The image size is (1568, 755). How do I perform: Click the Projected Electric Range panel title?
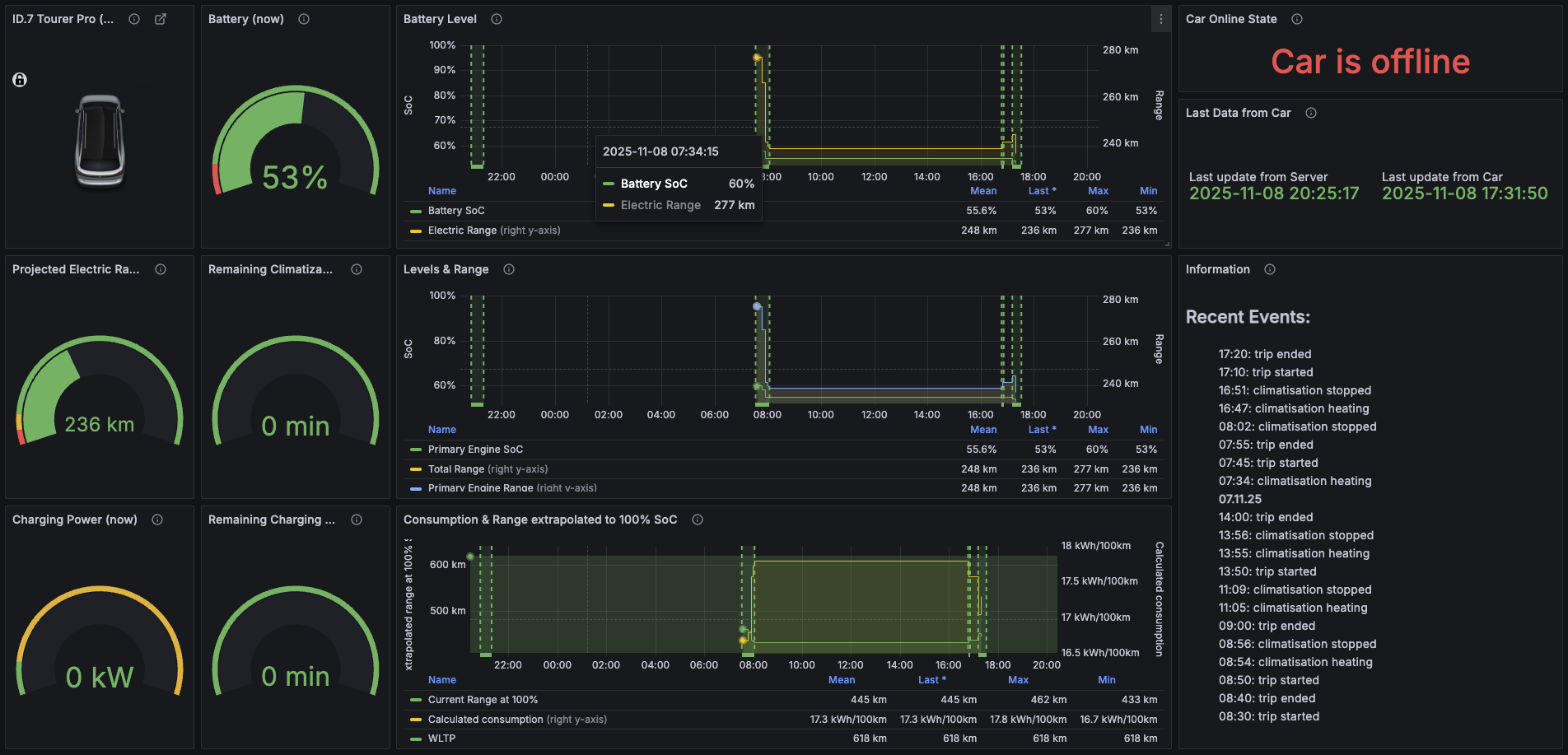(76, 269)
